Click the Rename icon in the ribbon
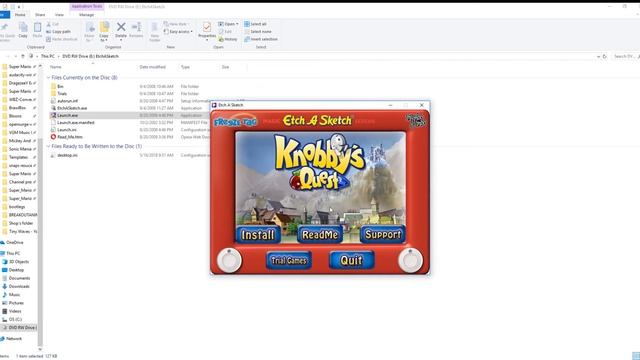The width and height of the screenshot is (640, 360). point(136,30)
